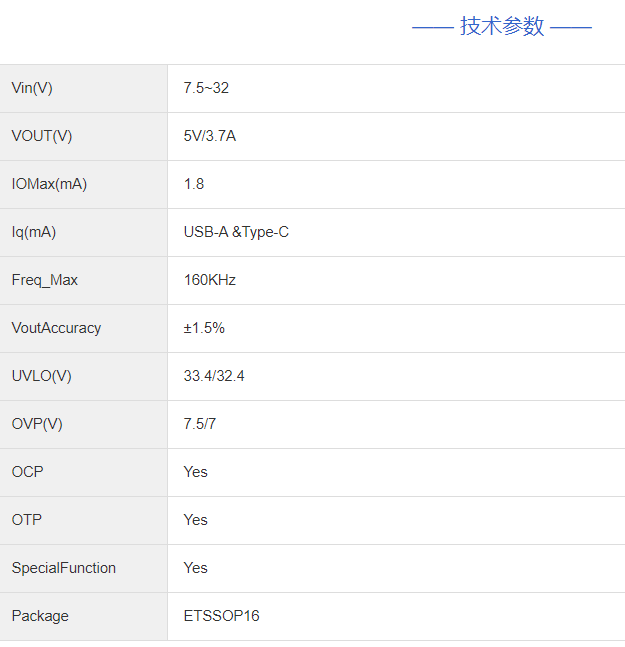Click the SpecialFunction parameter label

(x=64, y=568)
